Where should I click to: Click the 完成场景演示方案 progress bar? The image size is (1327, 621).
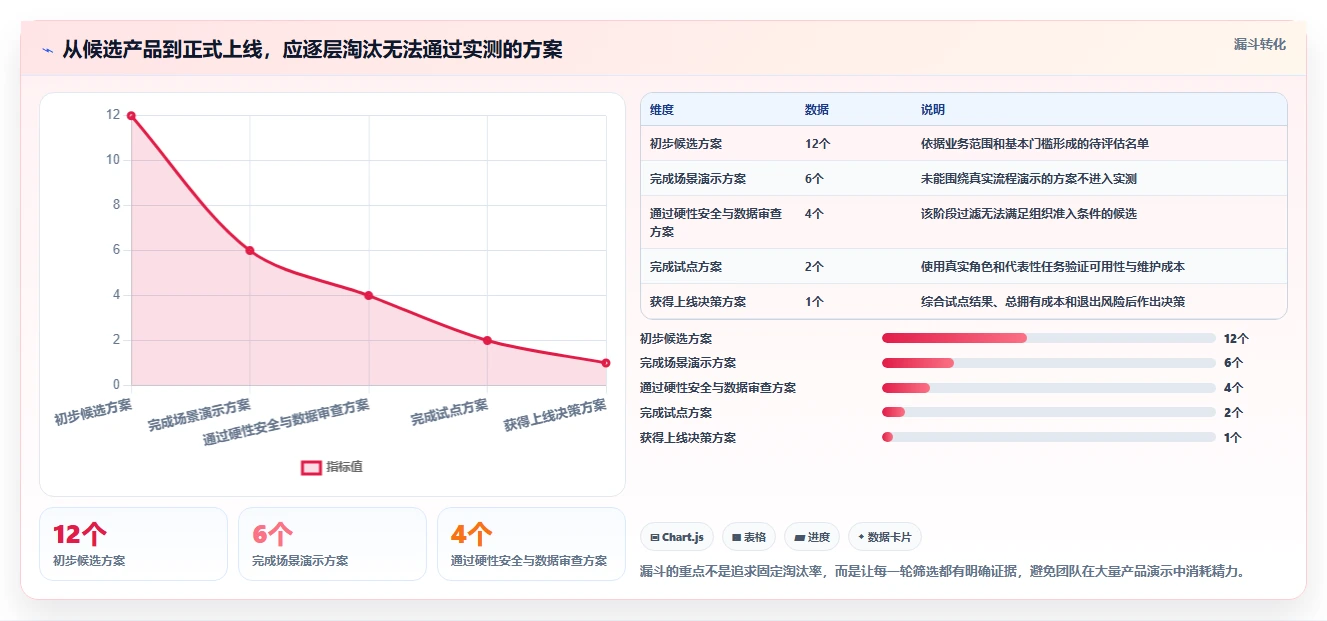[x=1048, y=363]
